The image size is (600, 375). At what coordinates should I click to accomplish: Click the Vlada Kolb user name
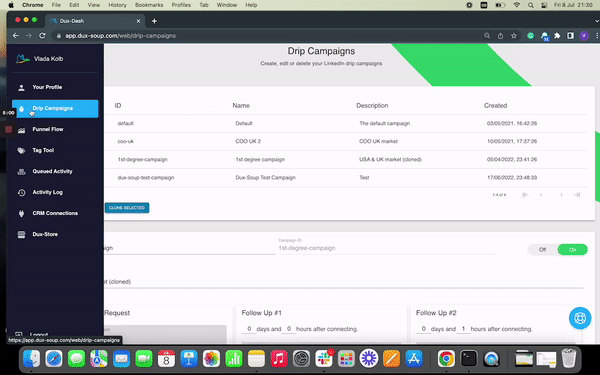(x=49, y=59)
